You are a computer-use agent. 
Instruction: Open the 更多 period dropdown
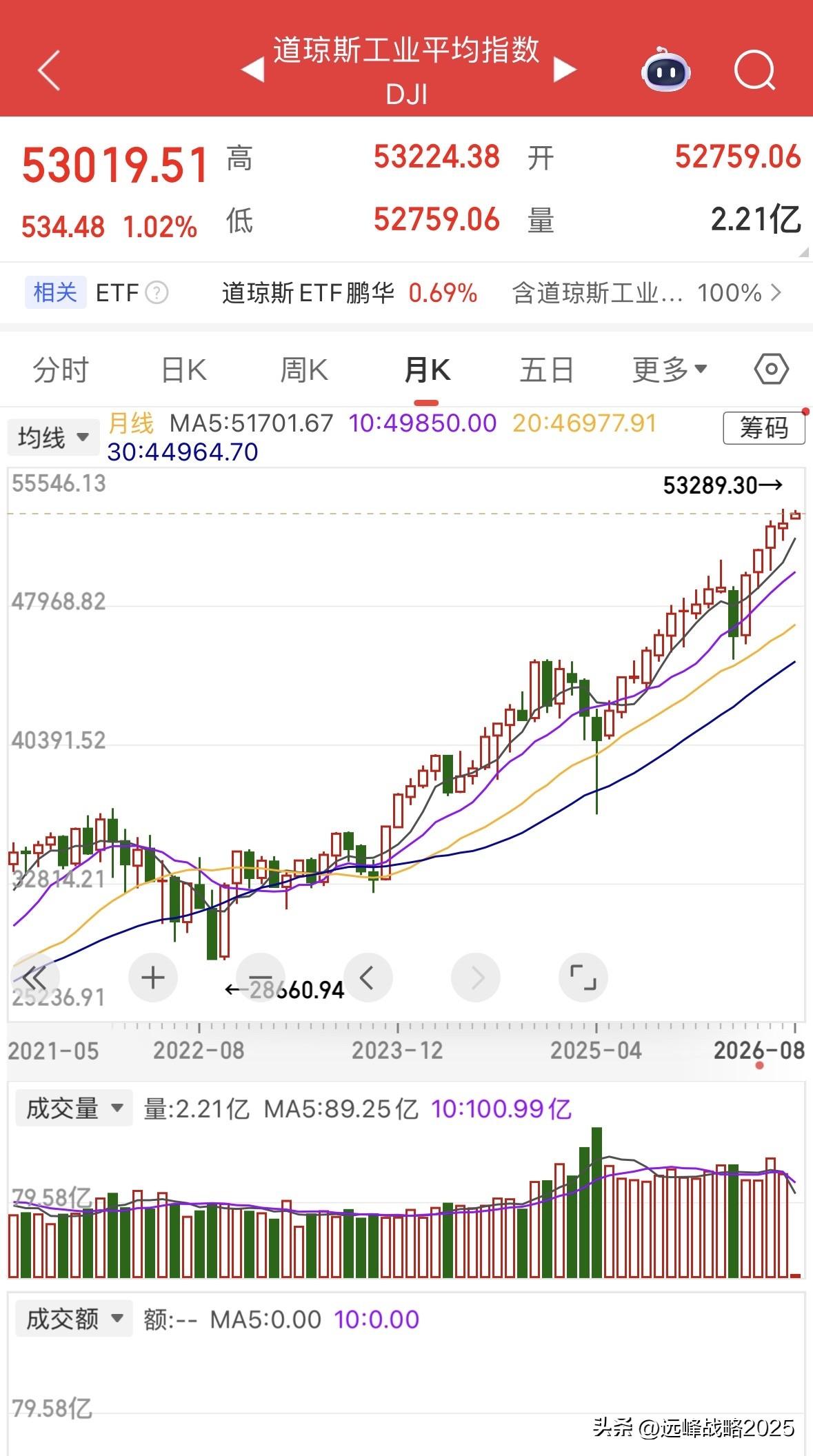(670, 370)
